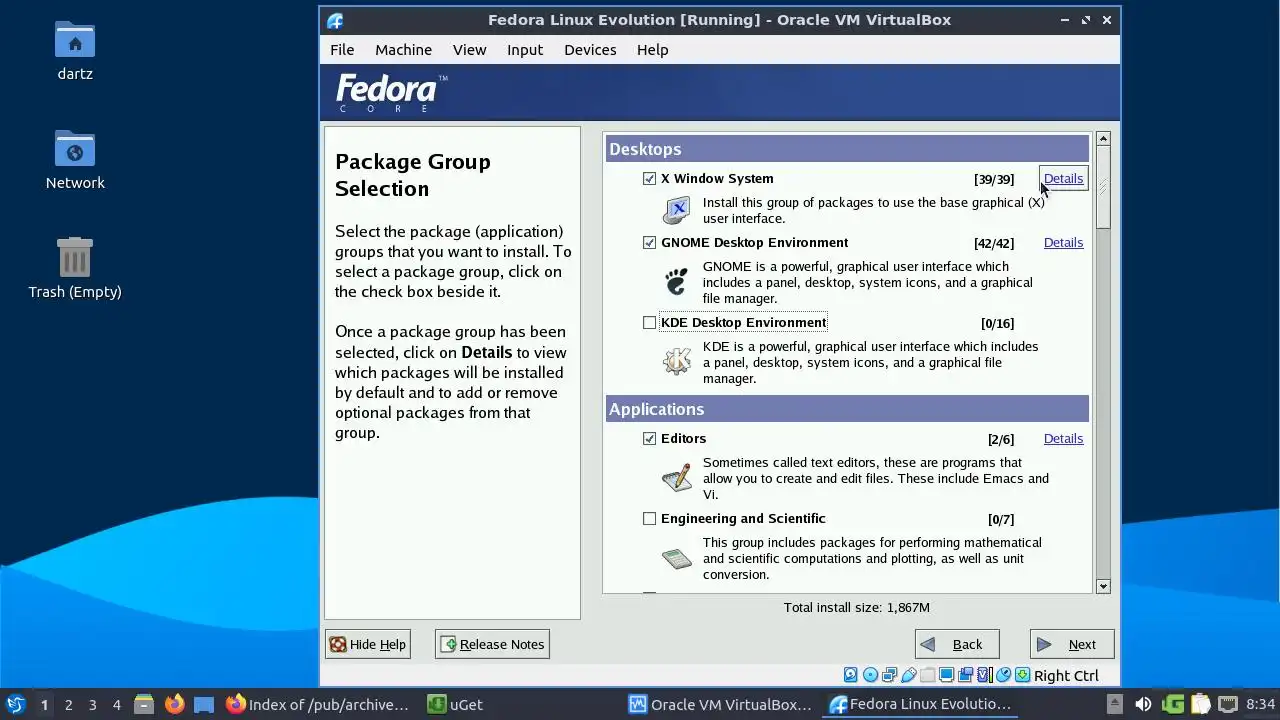Expand the hidden tray icons arrow
This screenshot has height=720, width=1280.
1114,704
